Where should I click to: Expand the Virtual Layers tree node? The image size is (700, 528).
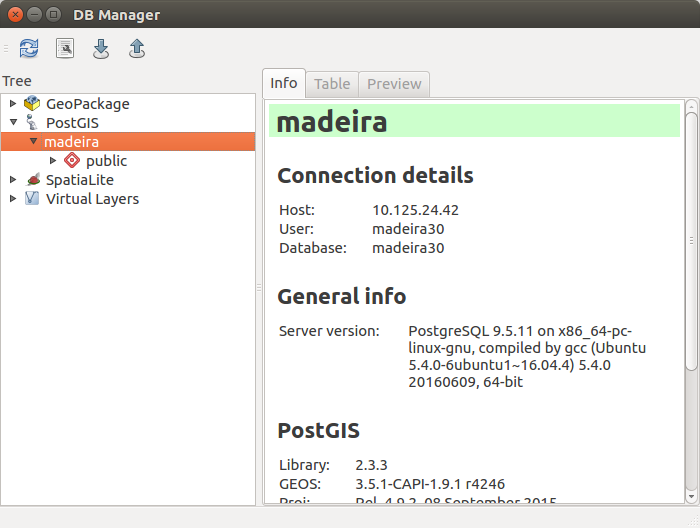tap(13, 198)
